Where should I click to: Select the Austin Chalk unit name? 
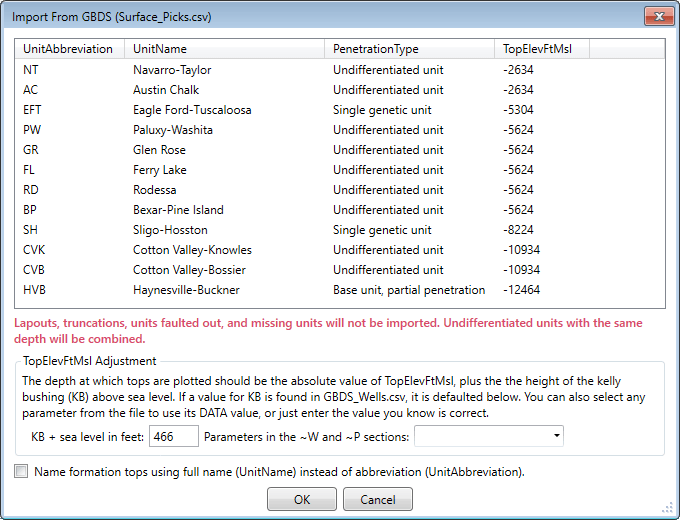(166, 90)
